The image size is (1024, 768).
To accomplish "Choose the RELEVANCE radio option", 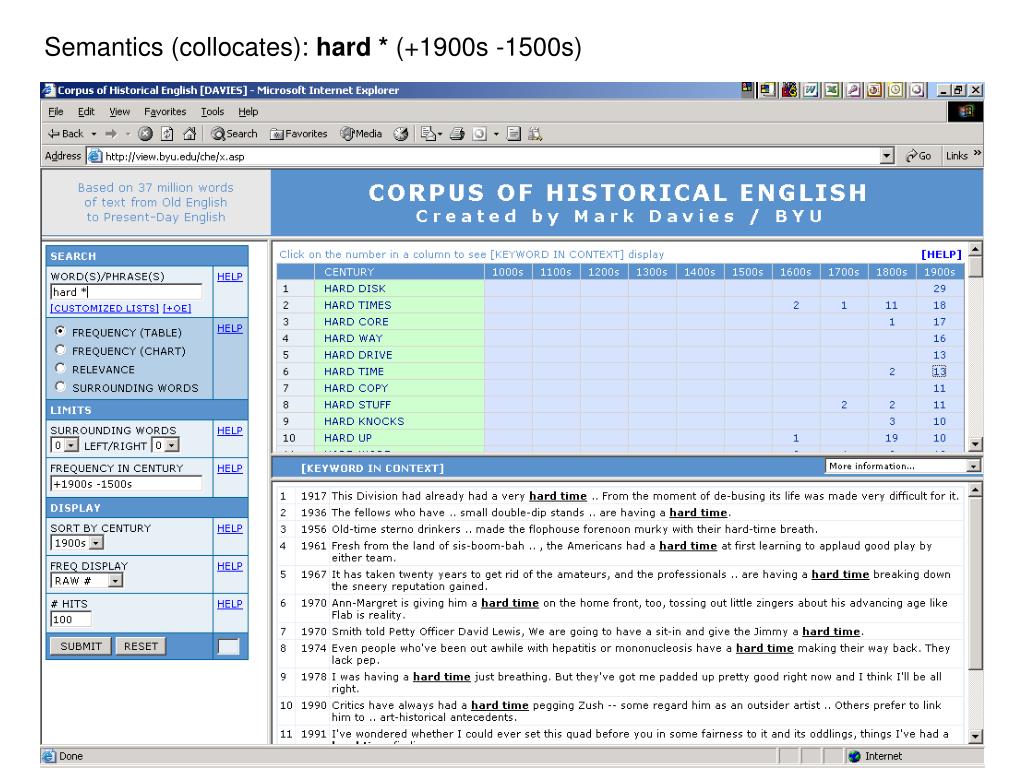I will (61, 368).
